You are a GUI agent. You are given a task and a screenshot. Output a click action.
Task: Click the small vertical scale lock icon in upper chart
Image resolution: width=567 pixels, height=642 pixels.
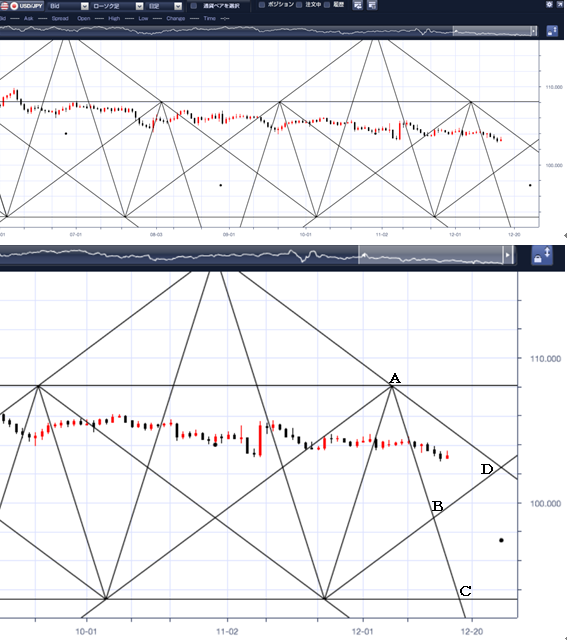(x=552, y=31)
